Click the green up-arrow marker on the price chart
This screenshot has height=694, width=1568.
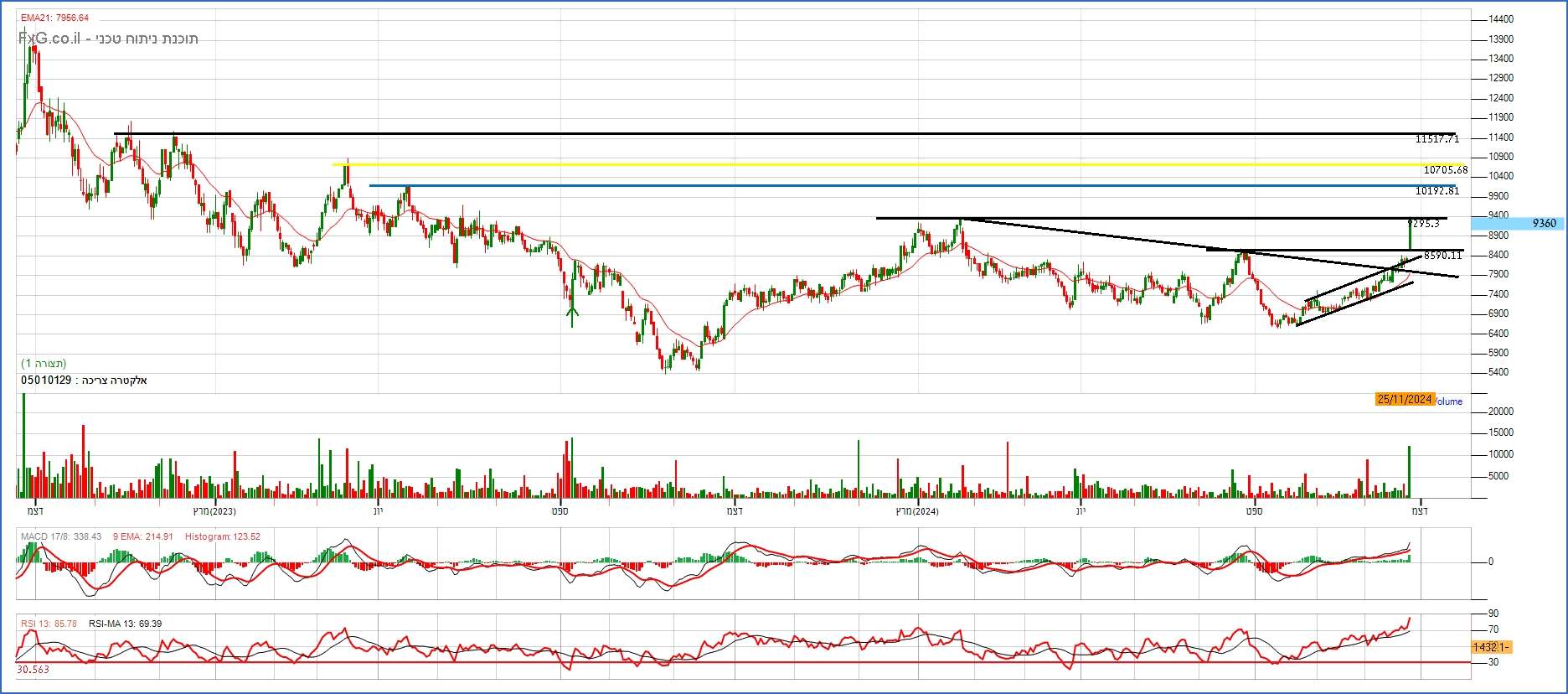(572, 315)
